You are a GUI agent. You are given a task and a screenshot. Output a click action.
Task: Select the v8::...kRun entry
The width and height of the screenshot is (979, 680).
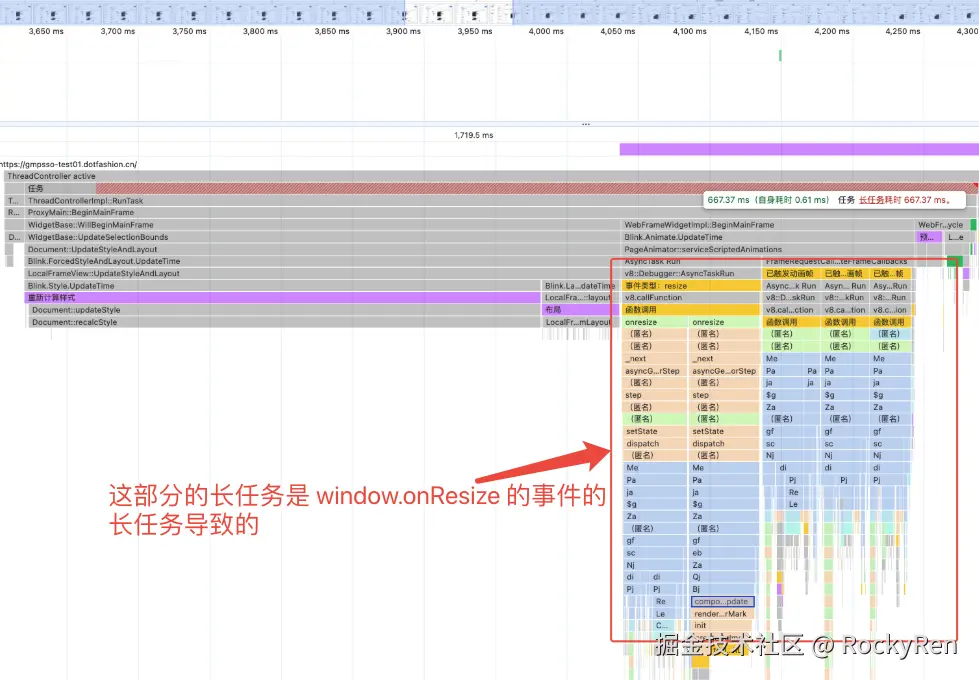click(844, 298)
